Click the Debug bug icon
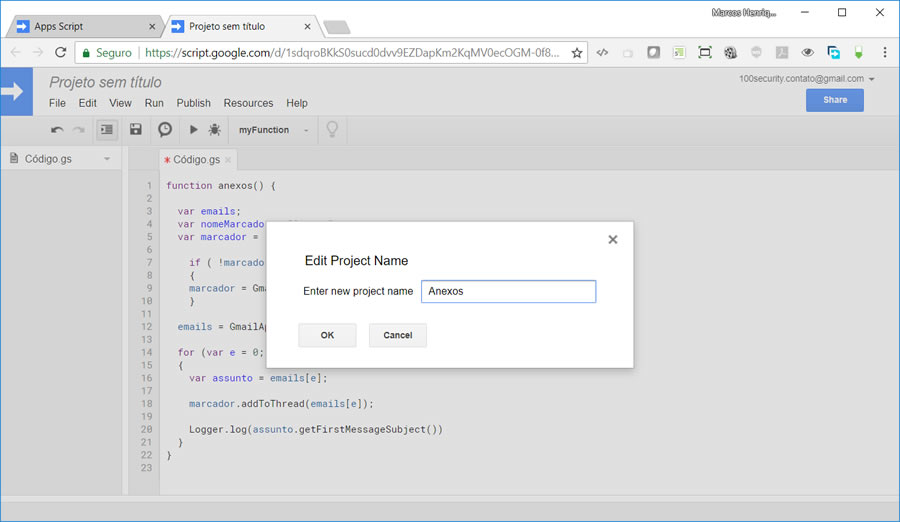Viewport: 900px width, 522px height. click(x=215, y=130)
